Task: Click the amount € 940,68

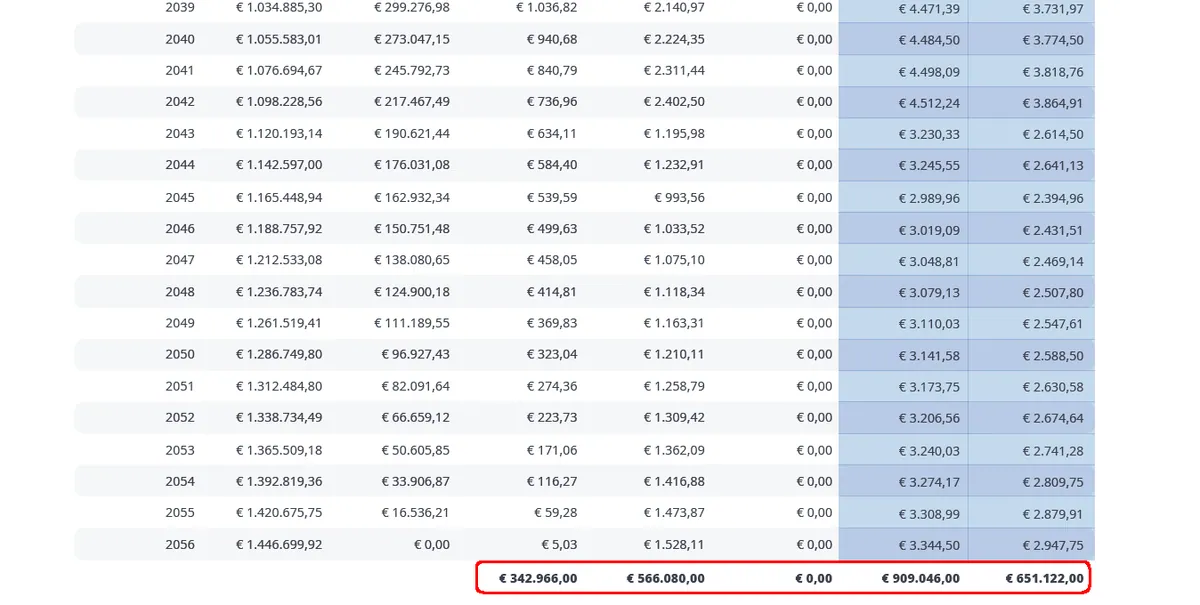Action: [x=552, y=39]
